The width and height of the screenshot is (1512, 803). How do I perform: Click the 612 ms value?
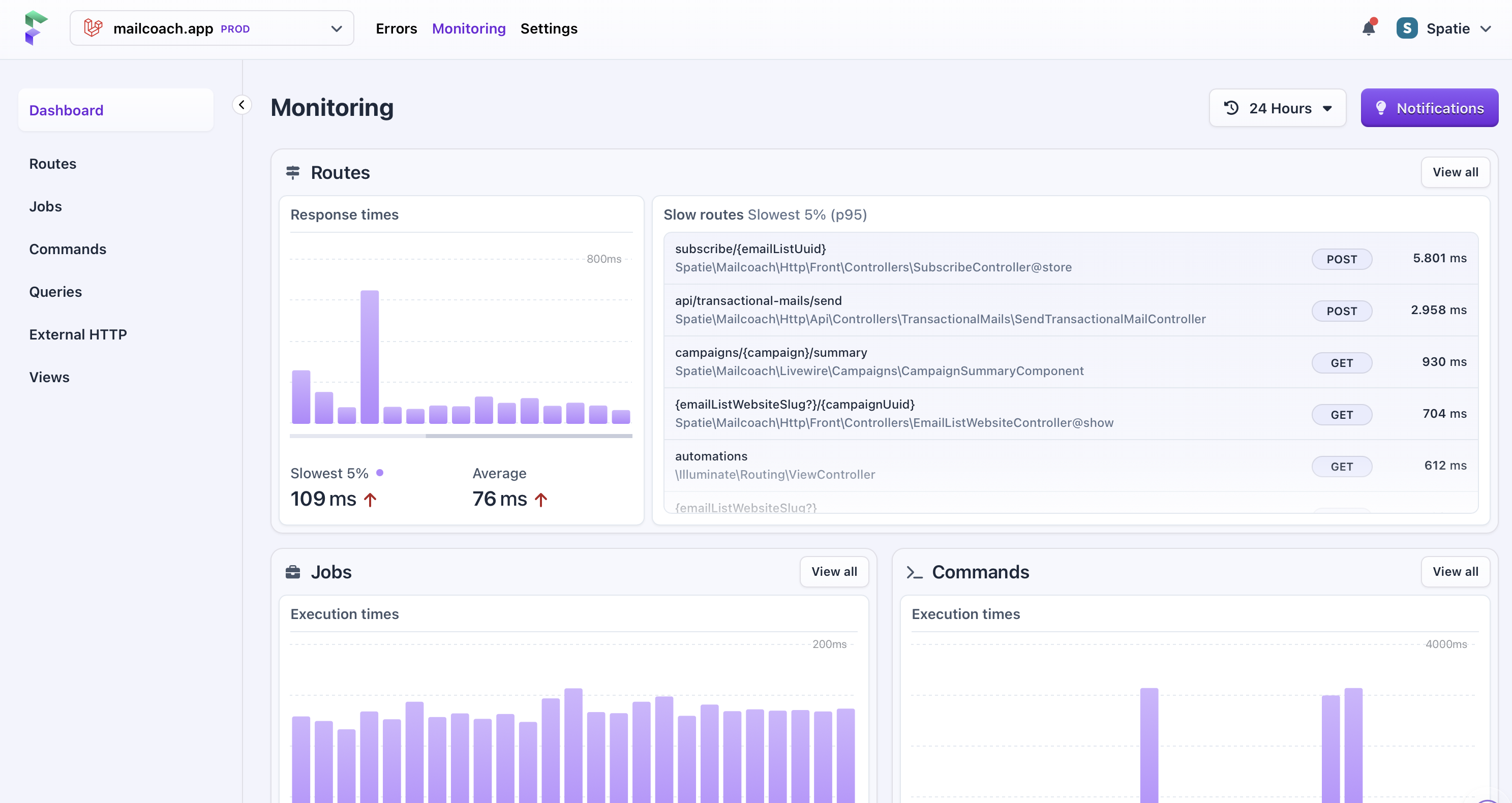[1445, 466]
